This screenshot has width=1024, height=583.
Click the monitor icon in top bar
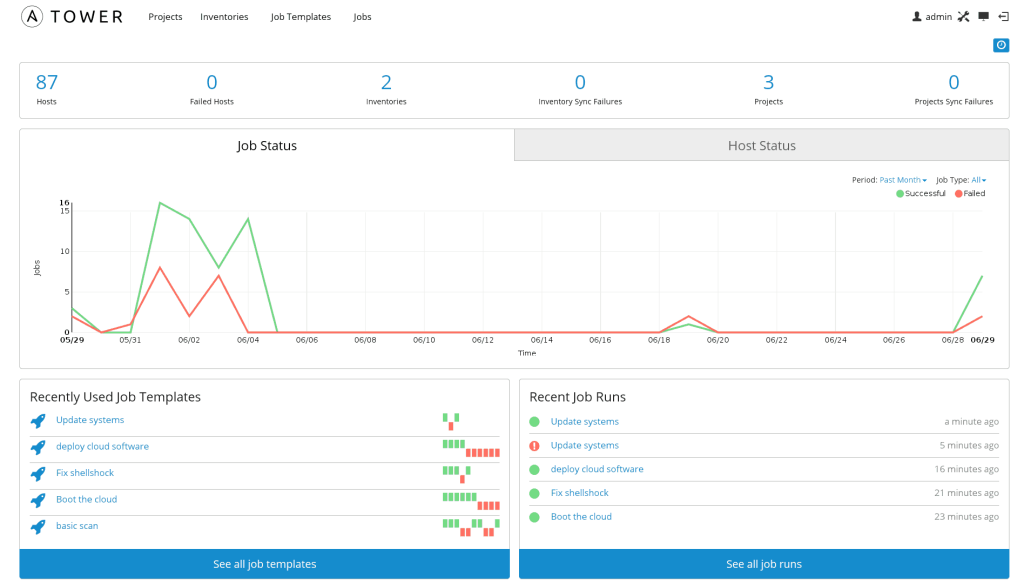[984, 17]
